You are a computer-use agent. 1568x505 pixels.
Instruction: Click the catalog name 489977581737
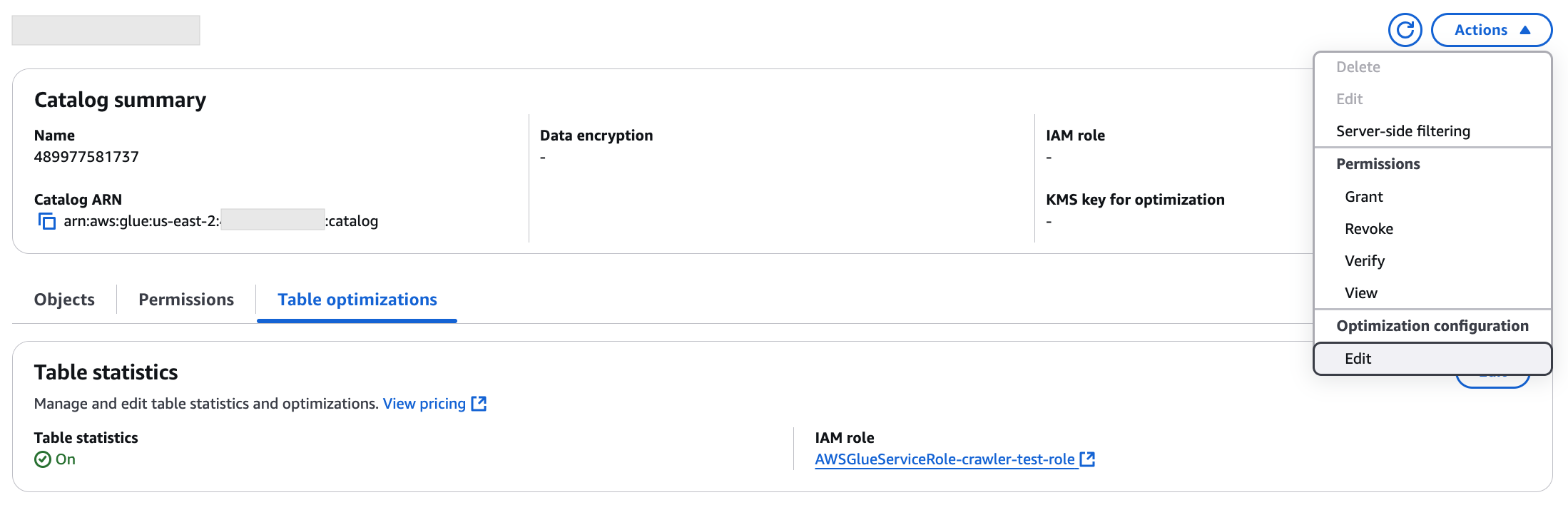(x=86, y=156)
